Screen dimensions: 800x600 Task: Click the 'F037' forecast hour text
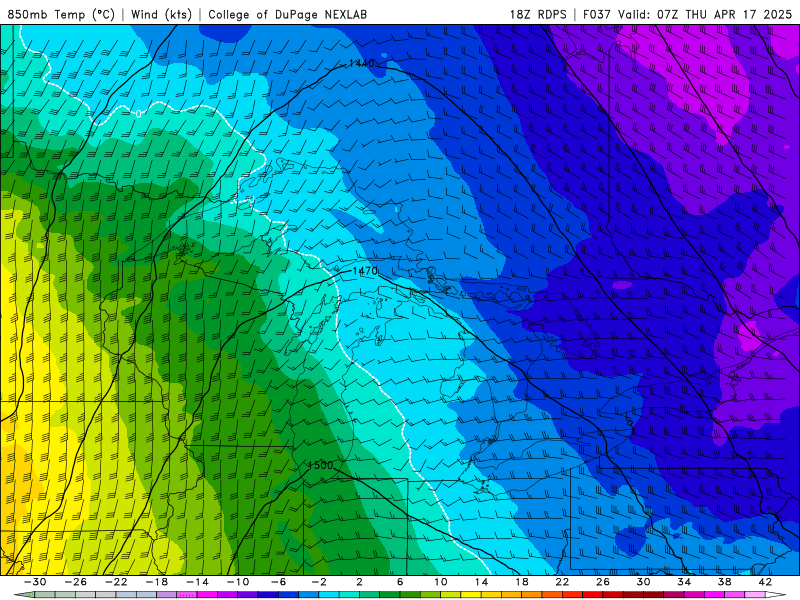click(x=596, y=14)
